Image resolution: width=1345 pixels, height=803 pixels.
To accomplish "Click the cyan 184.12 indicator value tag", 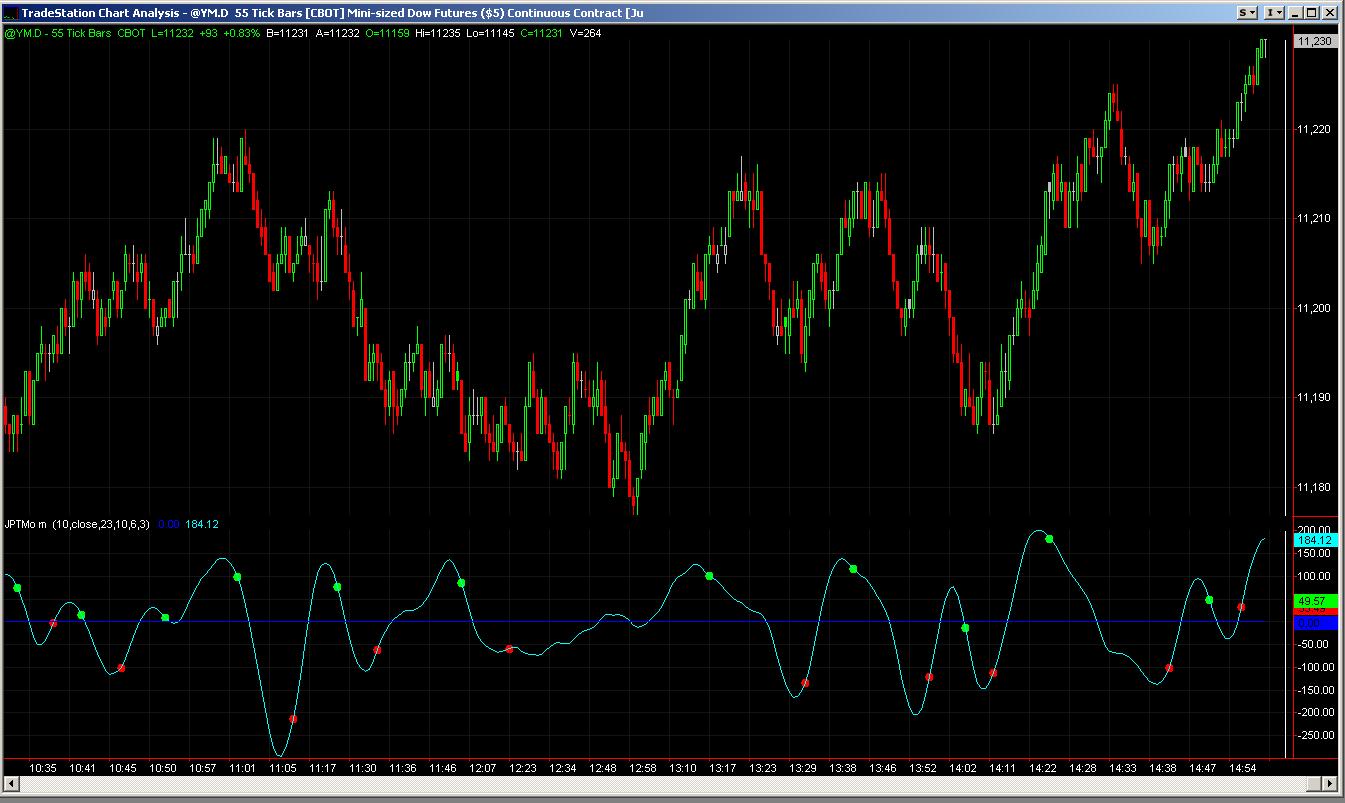I will coord(1313,540).
